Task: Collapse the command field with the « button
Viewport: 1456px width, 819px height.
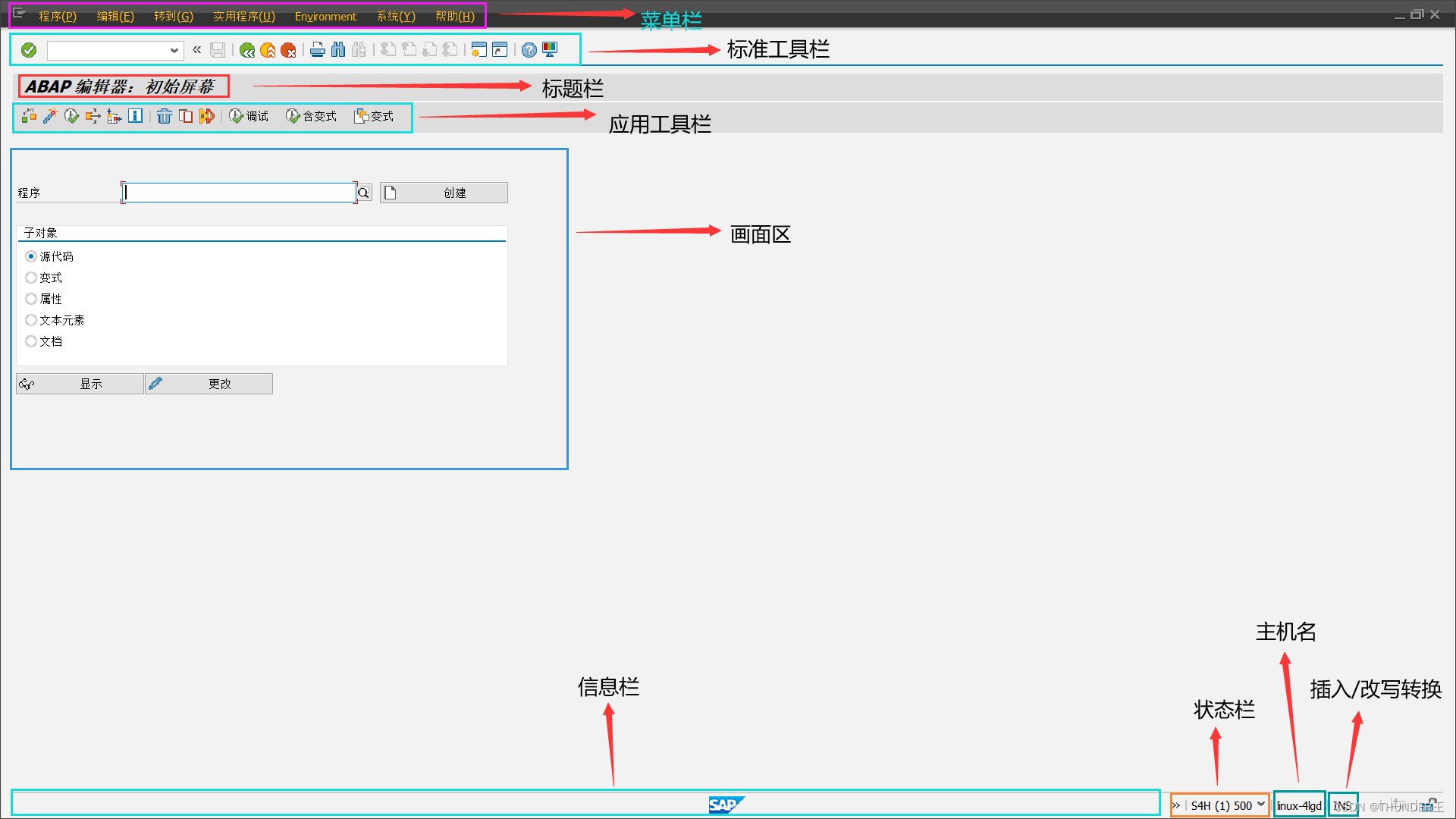Action: pyautogui.click(x=196, y=49)
